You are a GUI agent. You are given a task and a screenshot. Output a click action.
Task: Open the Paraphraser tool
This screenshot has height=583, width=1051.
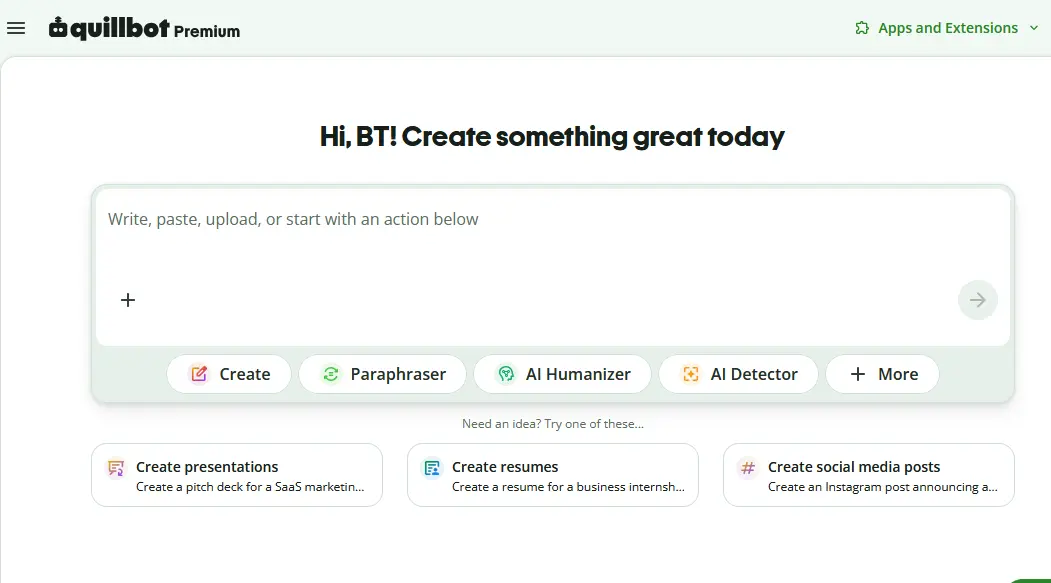coord(383,374)
